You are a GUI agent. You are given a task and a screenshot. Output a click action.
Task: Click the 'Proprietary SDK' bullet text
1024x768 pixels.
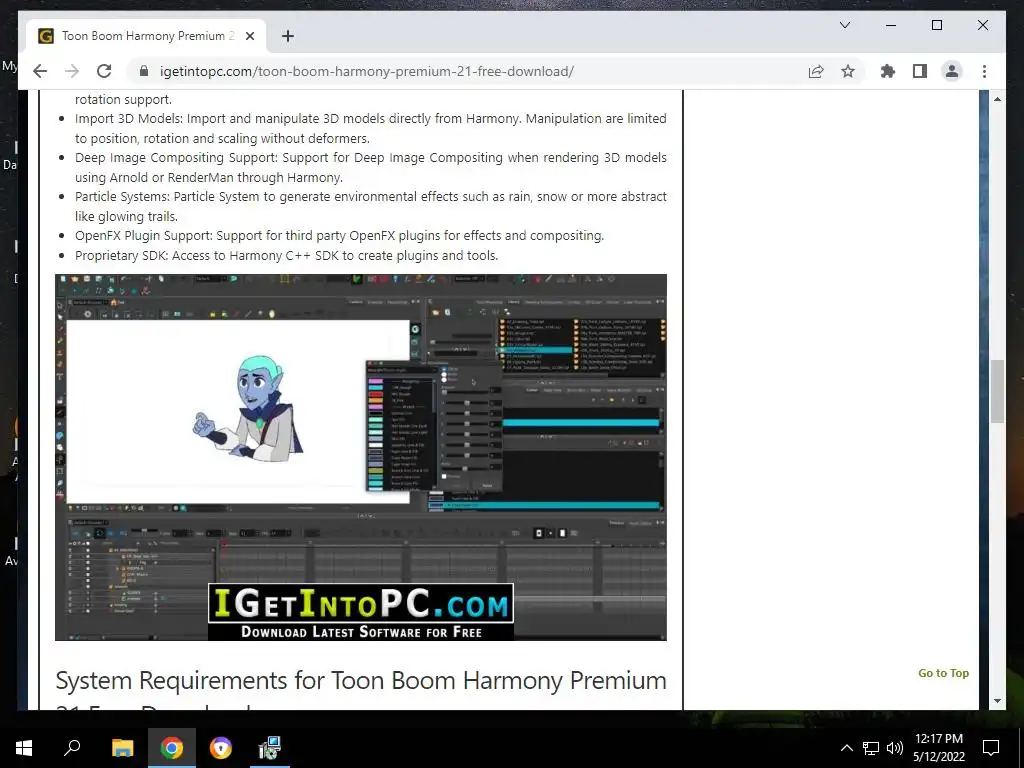[x=286, y=255]
